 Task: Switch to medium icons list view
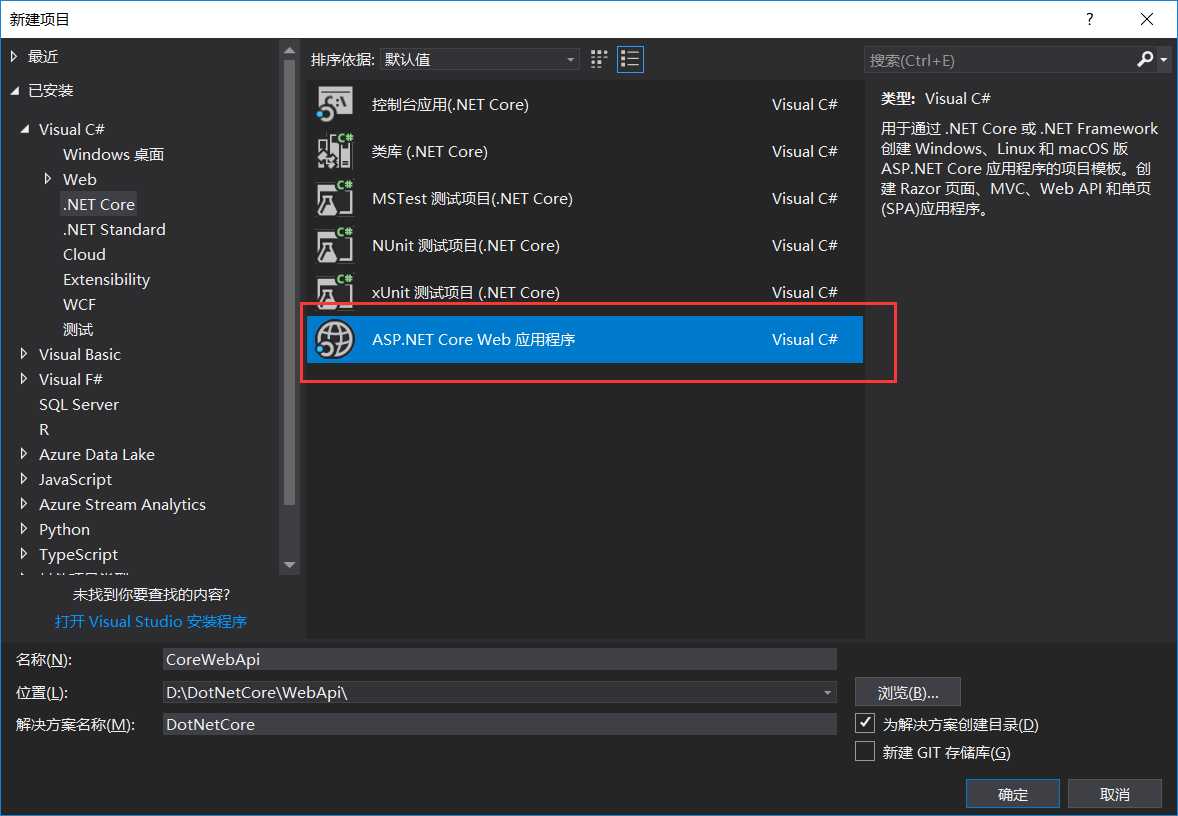click(x=630, y=59)
